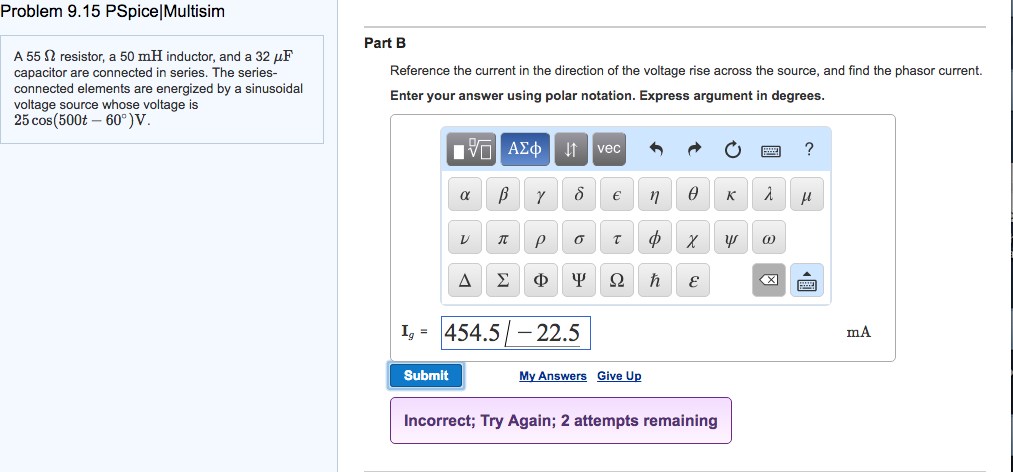The image size is (1013, 472).
Task: Select the Greek symbols palette tab
Action: click(x=524, y=149)
